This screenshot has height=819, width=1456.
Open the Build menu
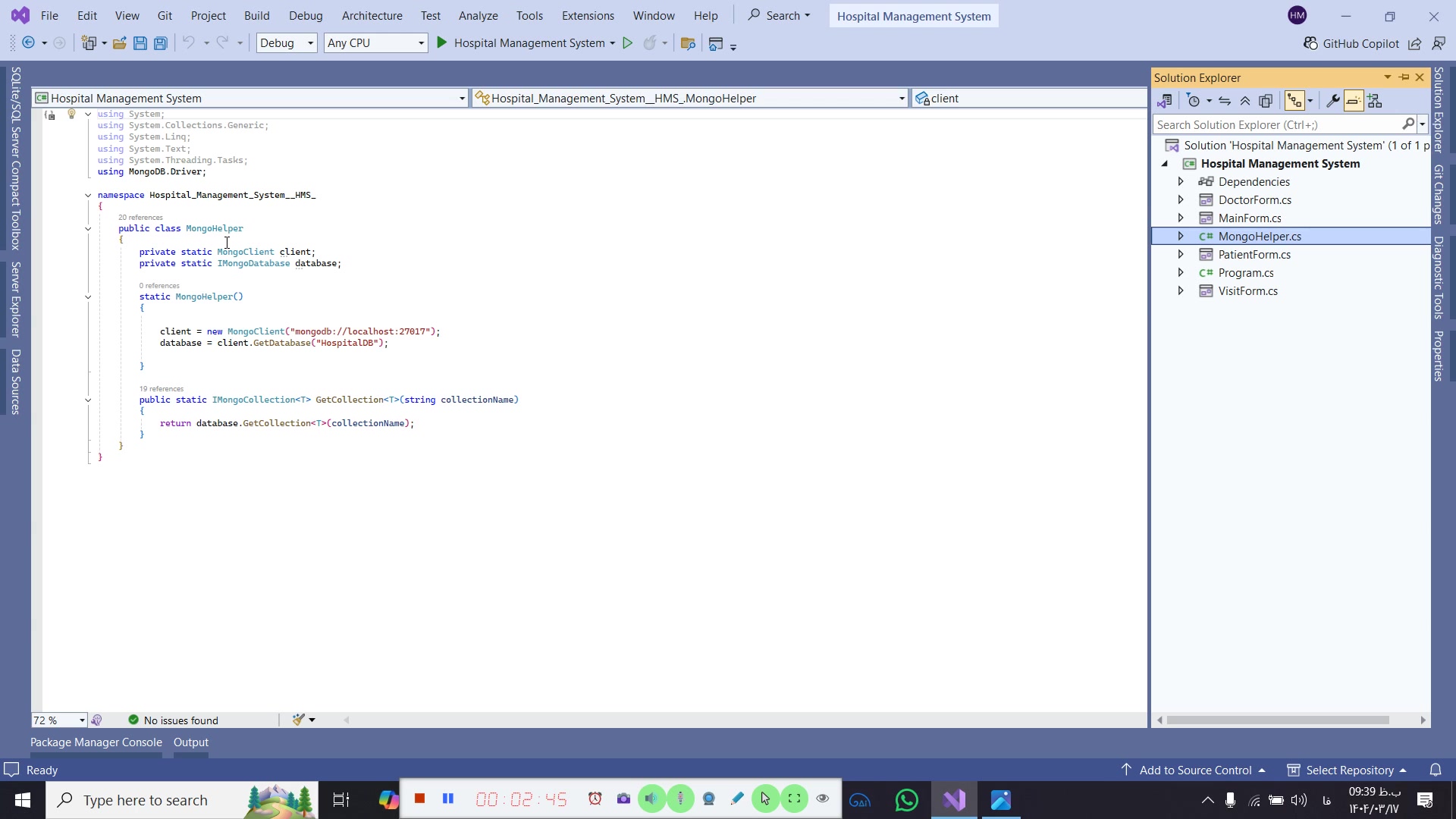(x=256, y=16)
